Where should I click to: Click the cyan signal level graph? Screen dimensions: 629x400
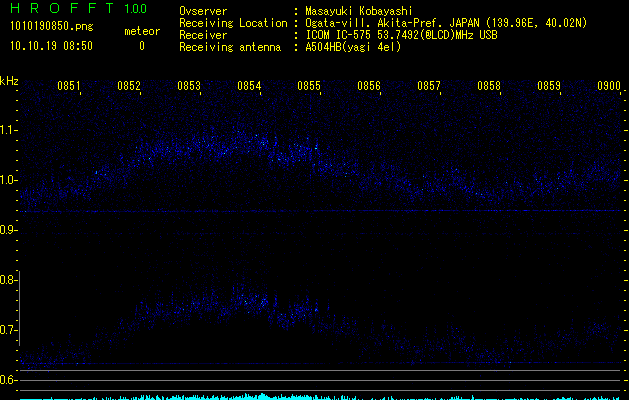pyautogui.click(x=320, y=397)
